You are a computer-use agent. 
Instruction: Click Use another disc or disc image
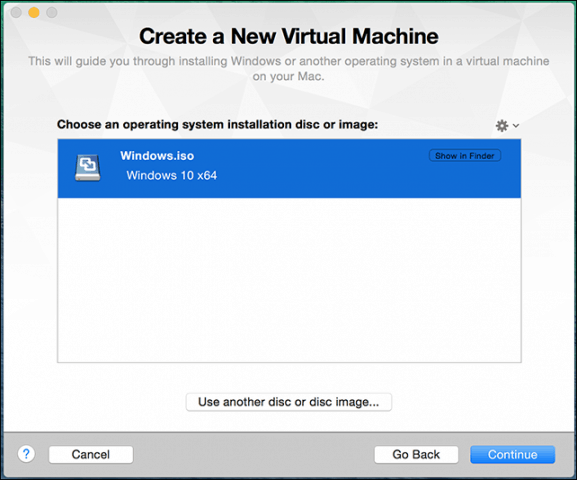pyautogui.click(x=288, y=402)
